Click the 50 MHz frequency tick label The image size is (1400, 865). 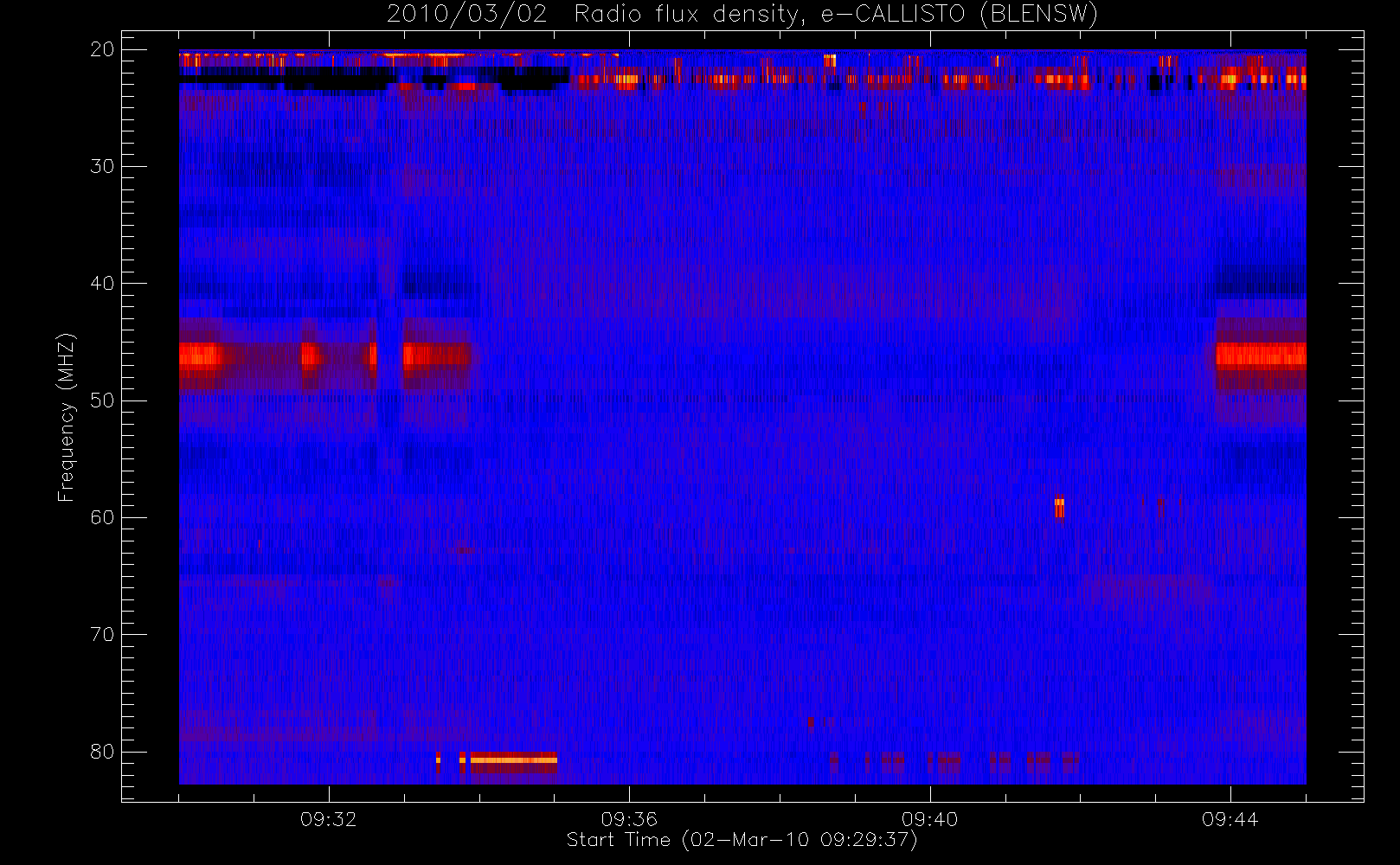point(102,400)
